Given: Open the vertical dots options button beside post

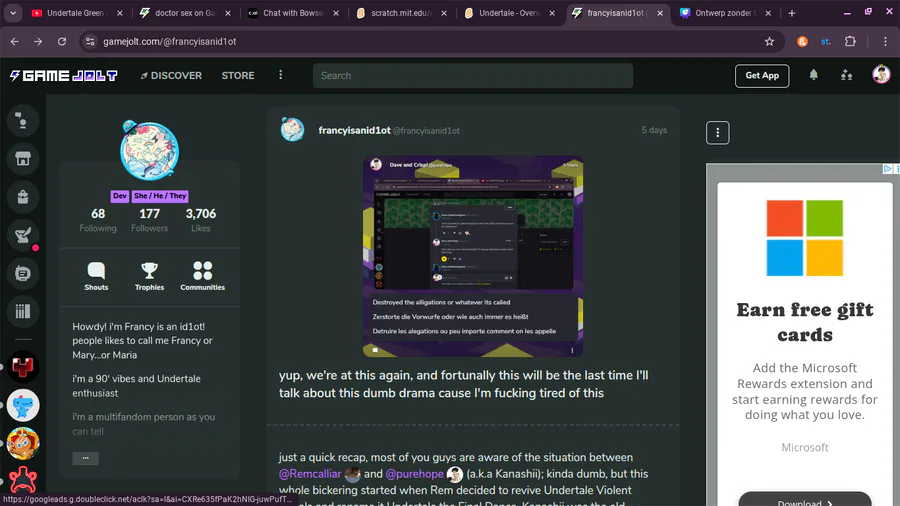Looking at the screenshot, I should (717, 133).
